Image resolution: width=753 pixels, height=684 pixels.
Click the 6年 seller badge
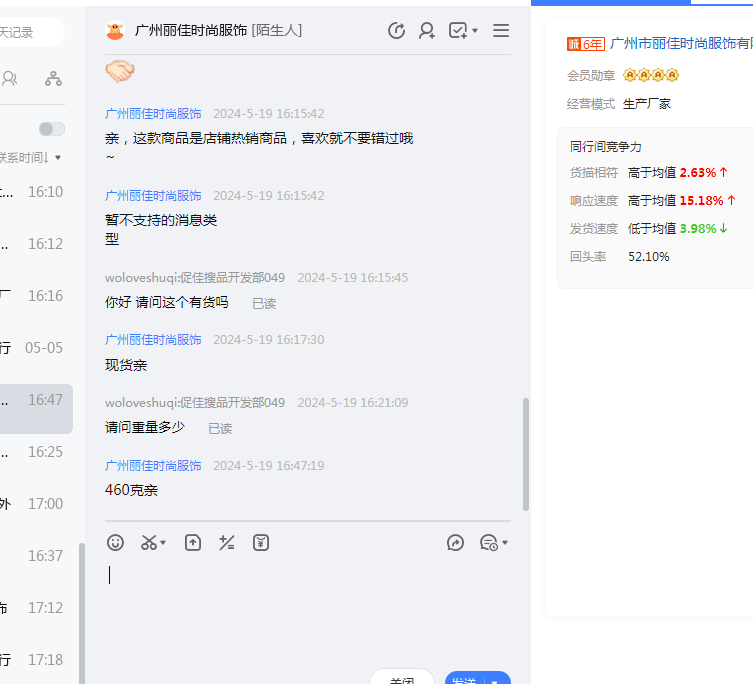tap(585, 44)
